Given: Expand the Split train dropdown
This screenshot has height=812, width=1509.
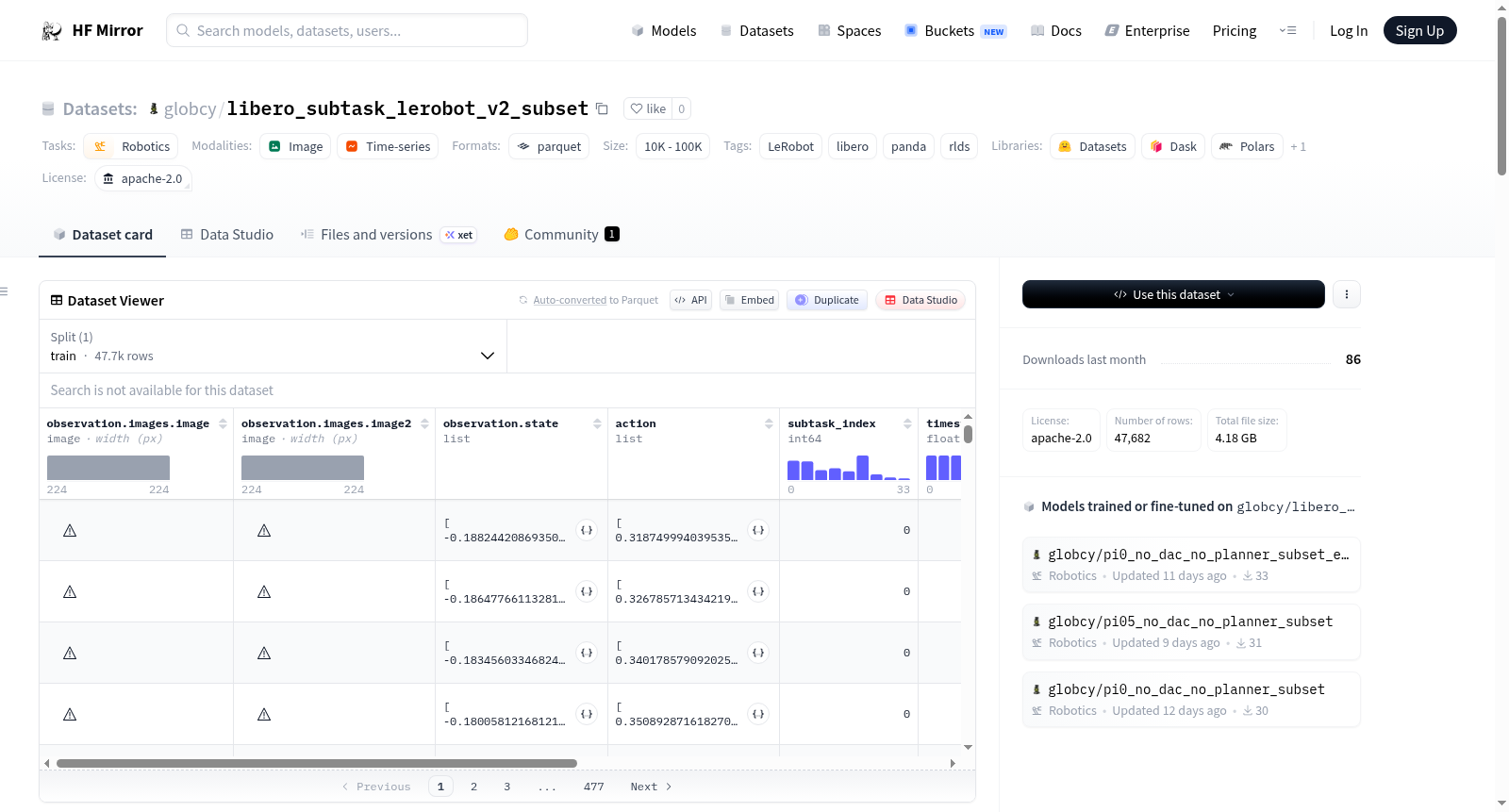Looking at the screenshot, I should (x=273, y=346).
